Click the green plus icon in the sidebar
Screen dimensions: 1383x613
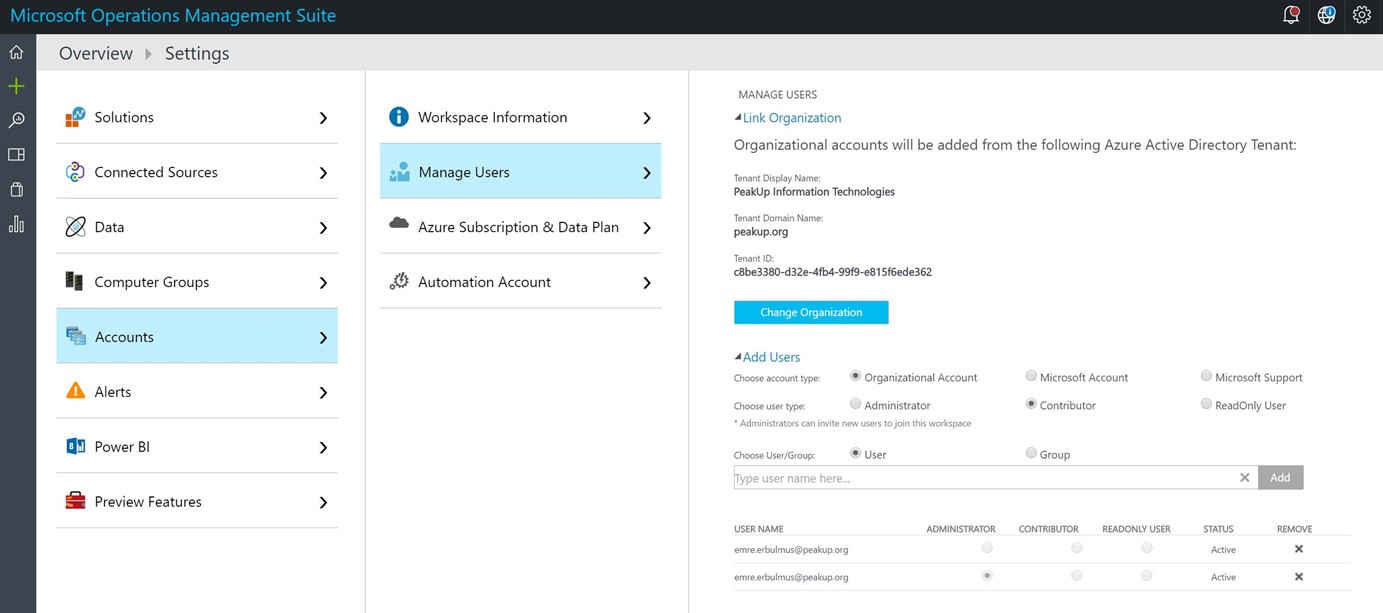(x=16, y=86)
